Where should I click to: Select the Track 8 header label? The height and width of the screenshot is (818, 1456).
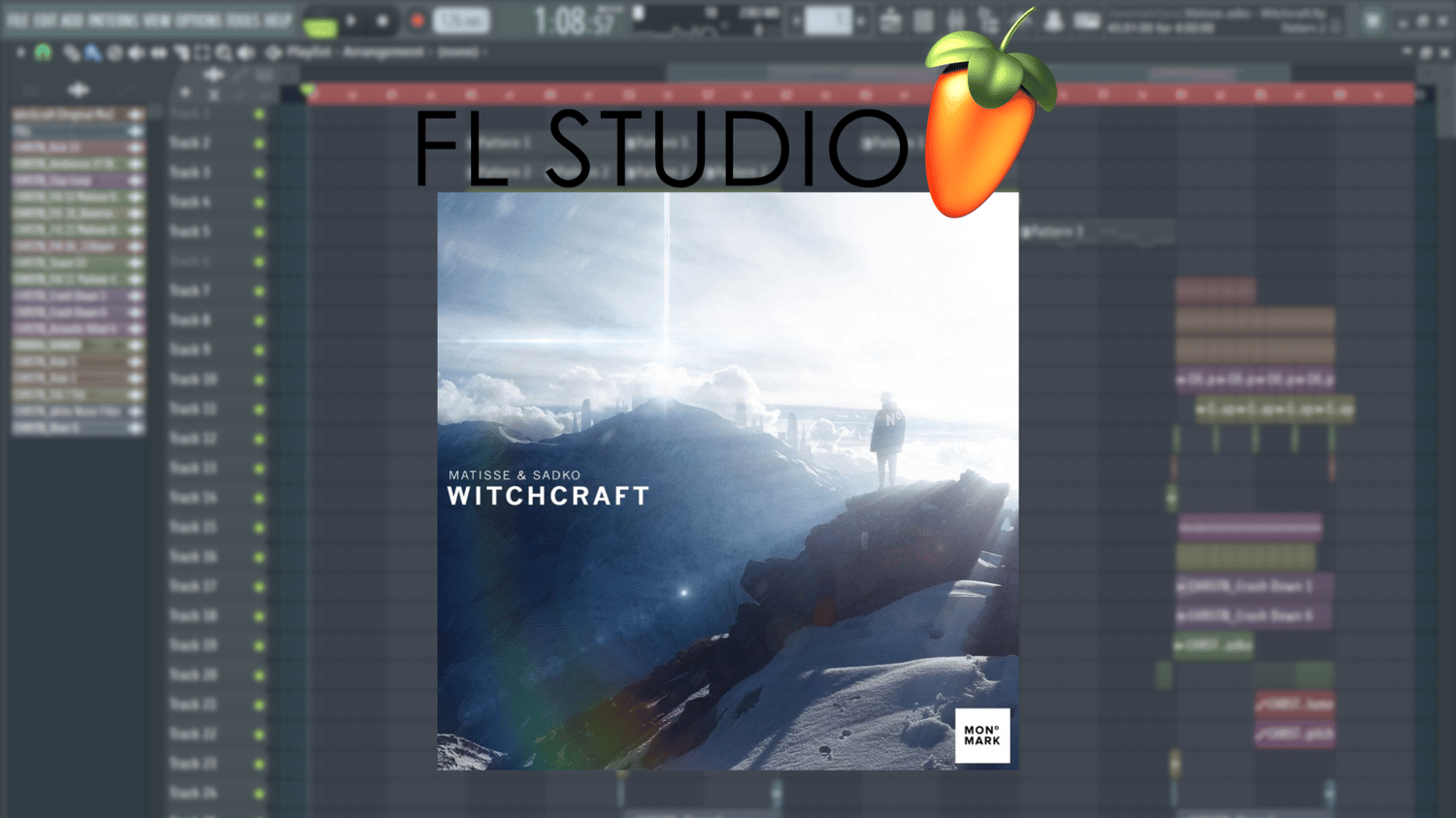(190, 320)
